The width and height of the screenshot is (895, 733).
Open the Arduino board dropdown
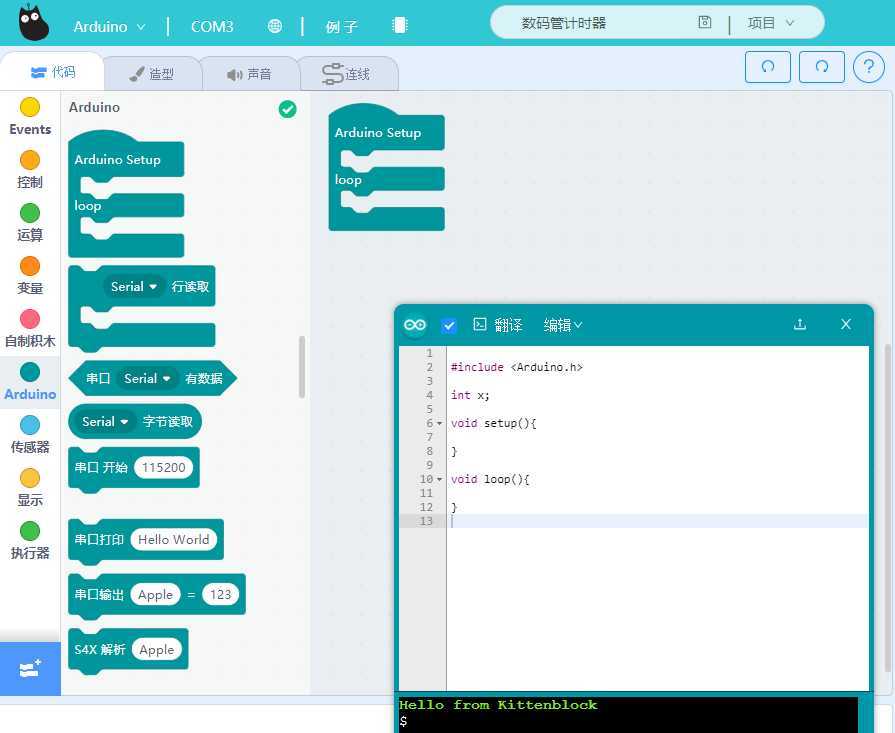[109, 26]
